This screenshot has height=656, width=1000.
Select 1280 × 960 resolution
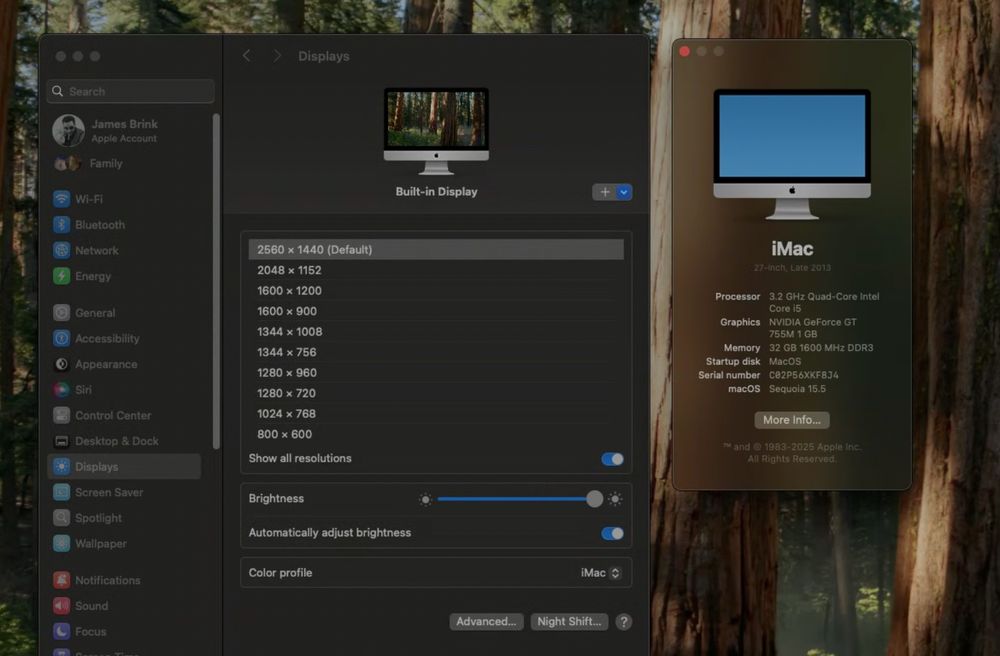[436, 372]
